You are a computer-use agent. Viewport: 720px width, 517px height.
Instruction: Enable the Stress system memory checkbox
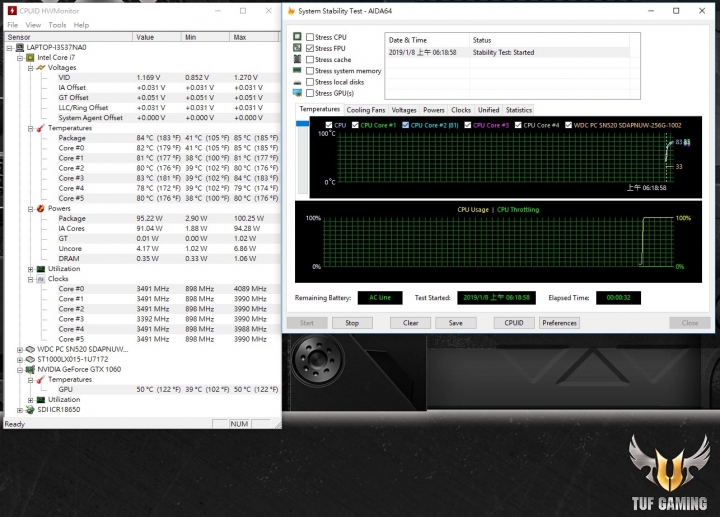click(310, 71)
